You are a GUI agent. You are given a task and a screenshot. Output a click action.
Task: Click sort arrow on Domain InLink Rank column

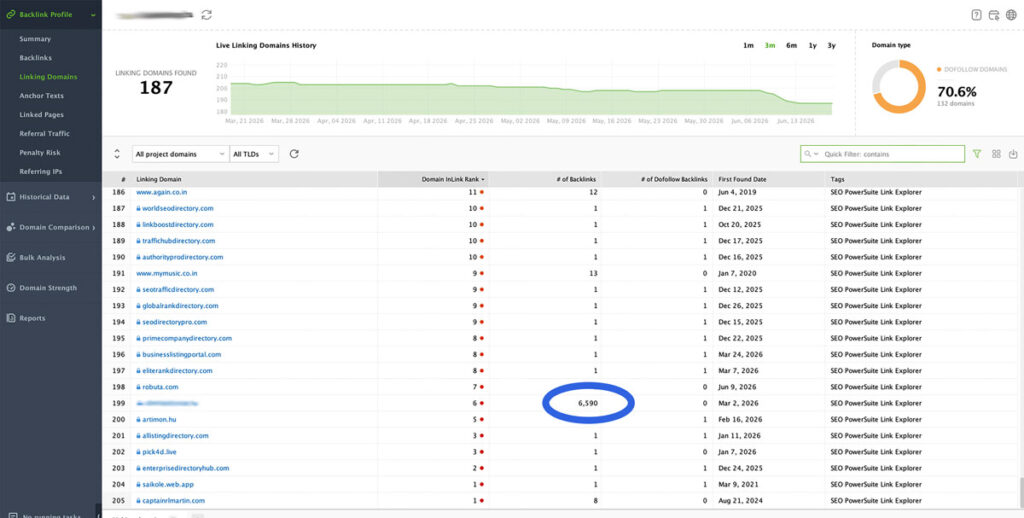483,179
